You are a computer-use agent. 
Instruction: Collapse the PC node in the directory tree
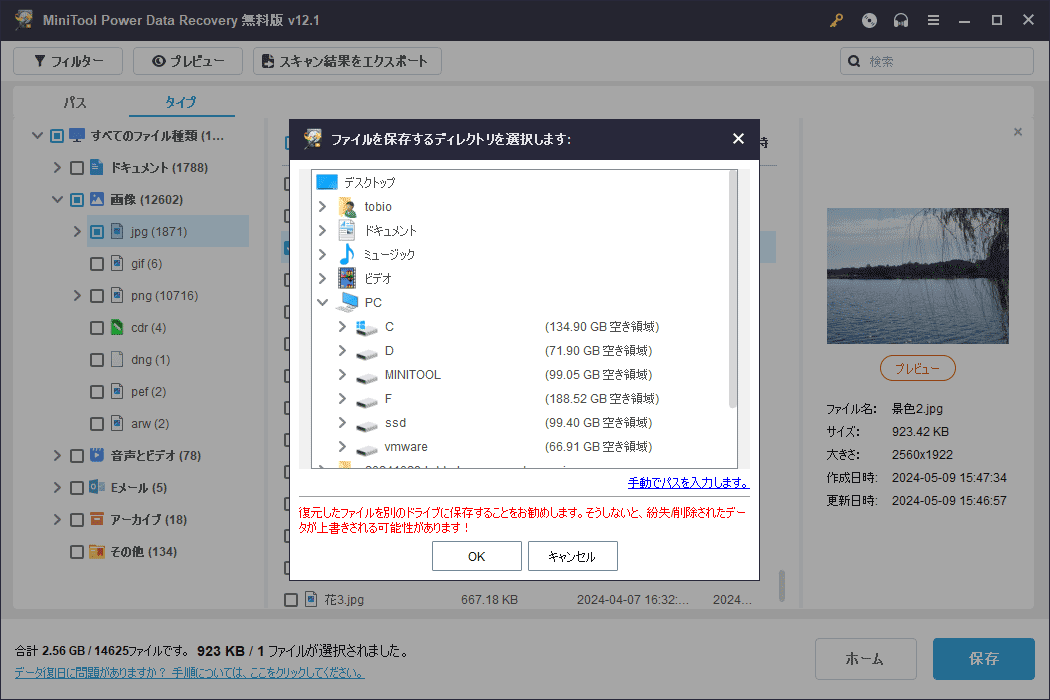click(323, 303)
